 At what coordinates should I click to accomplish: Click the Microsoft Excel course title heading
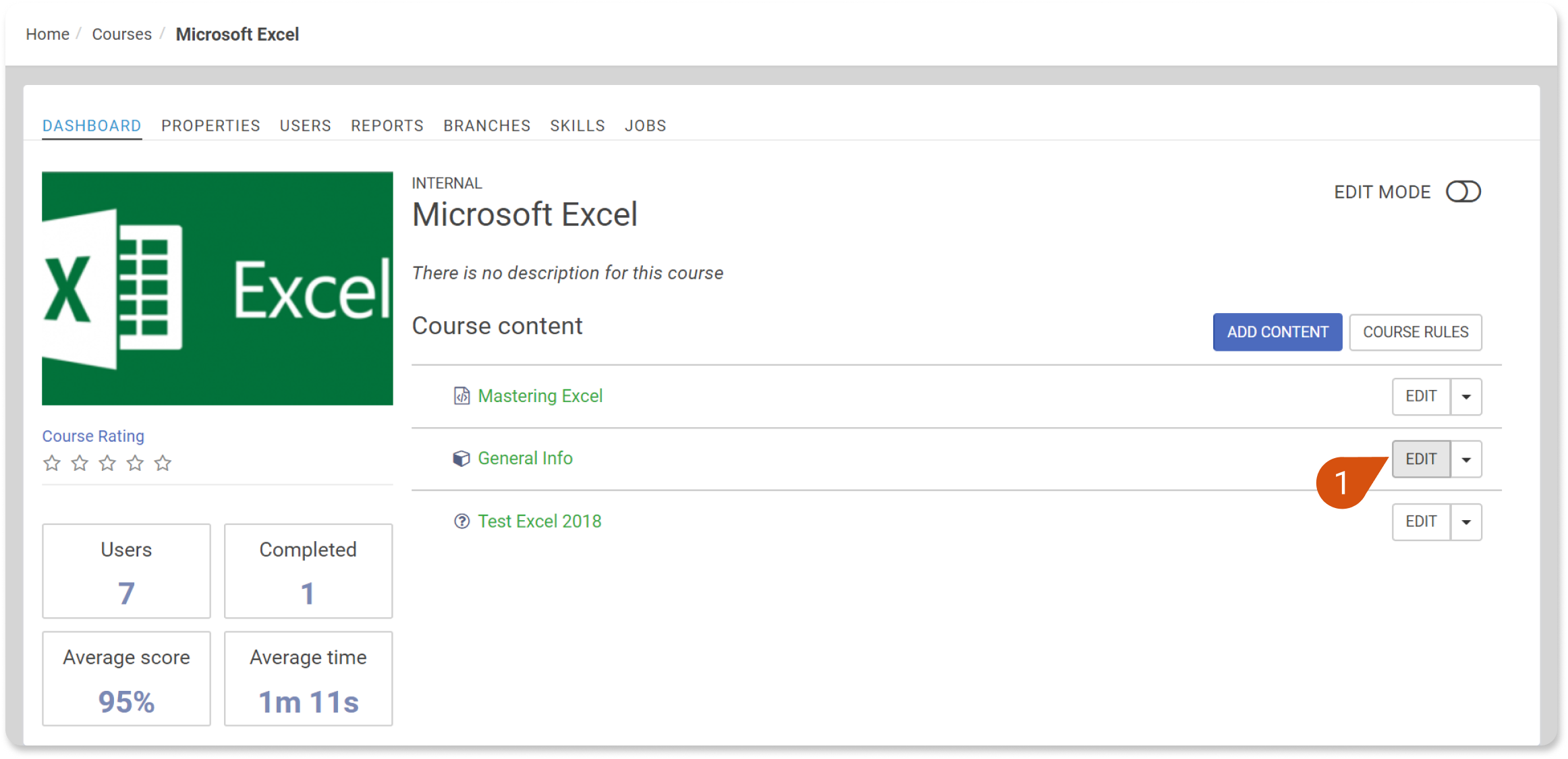(x=524, y=215)
